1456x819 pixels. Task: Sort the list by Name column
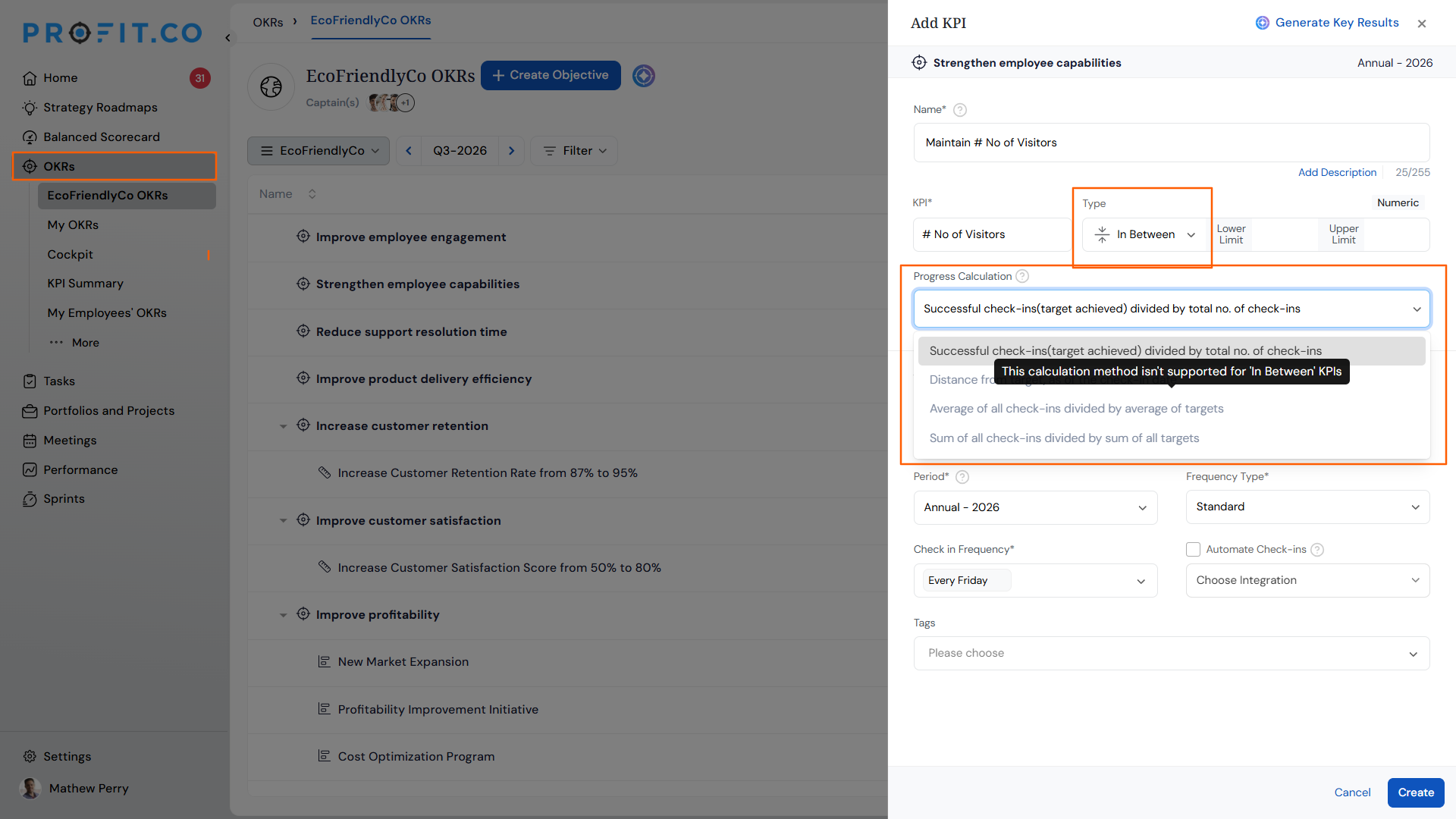click(312, 194)
